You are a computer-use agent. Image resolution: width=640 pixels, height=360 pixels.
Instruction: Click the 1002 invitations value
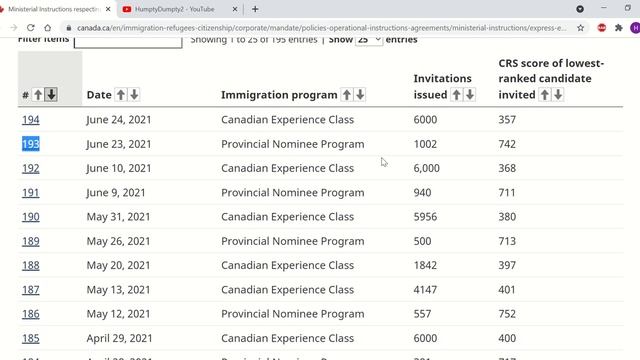pos(425,144)
